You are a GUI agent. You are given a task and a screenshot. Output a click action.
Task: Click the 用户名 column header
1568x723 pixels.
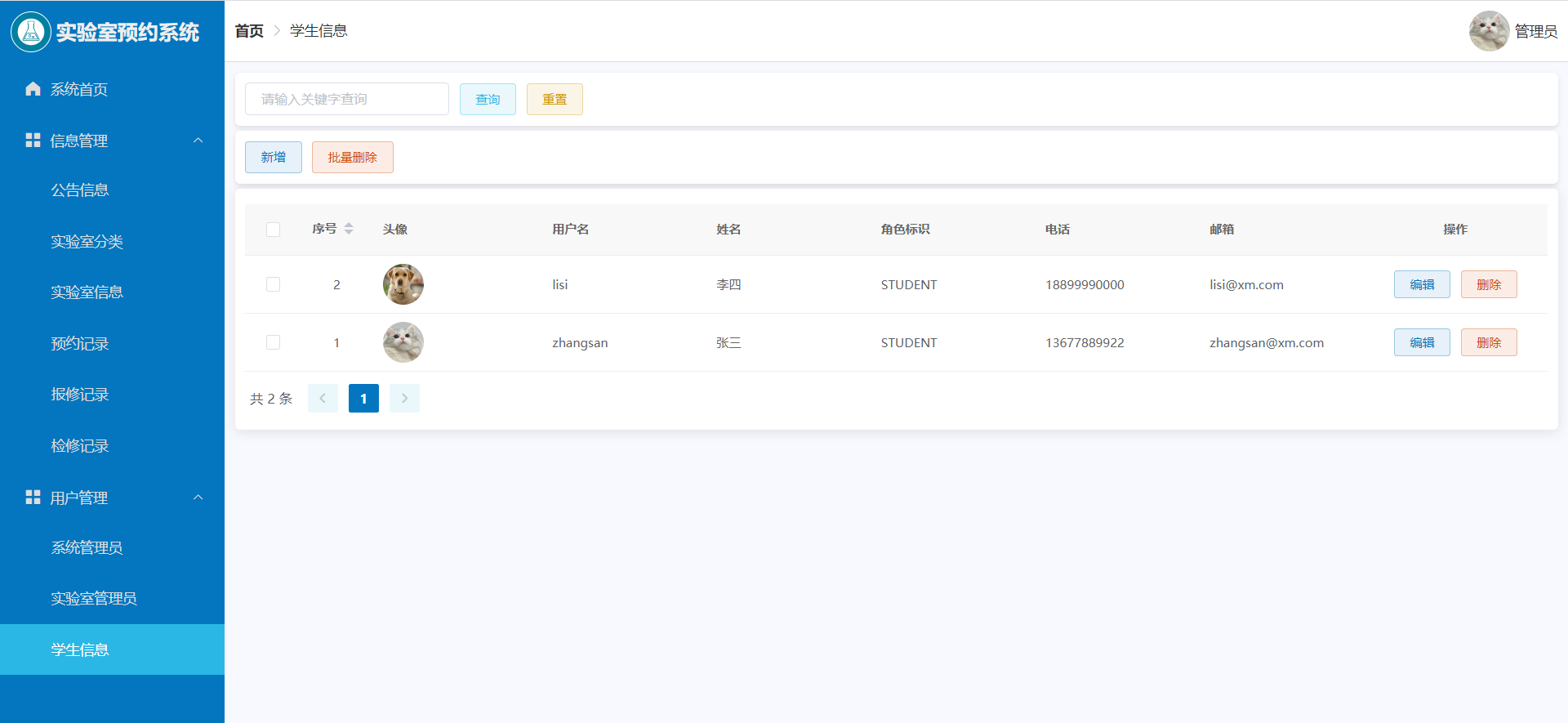pyautogui.click(x=570, y=229)
